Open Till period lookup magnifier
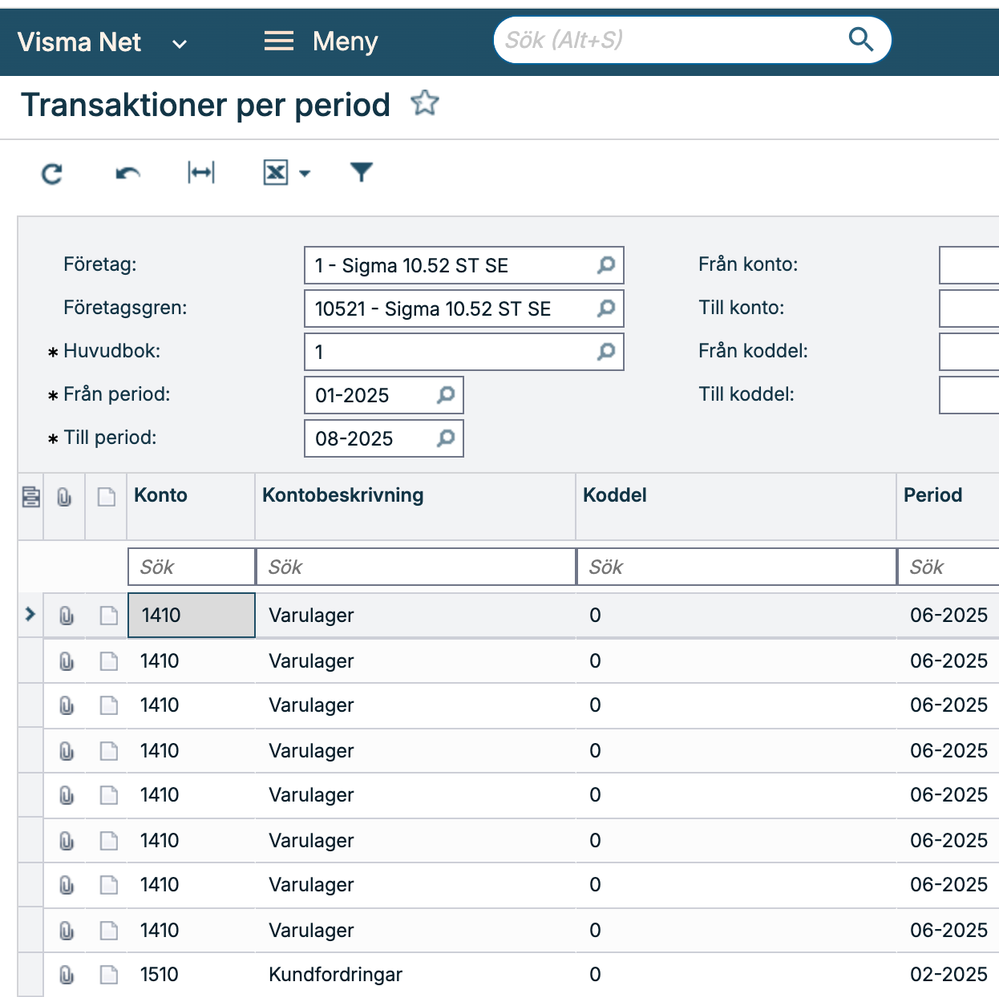 click(x=445, y=438)
